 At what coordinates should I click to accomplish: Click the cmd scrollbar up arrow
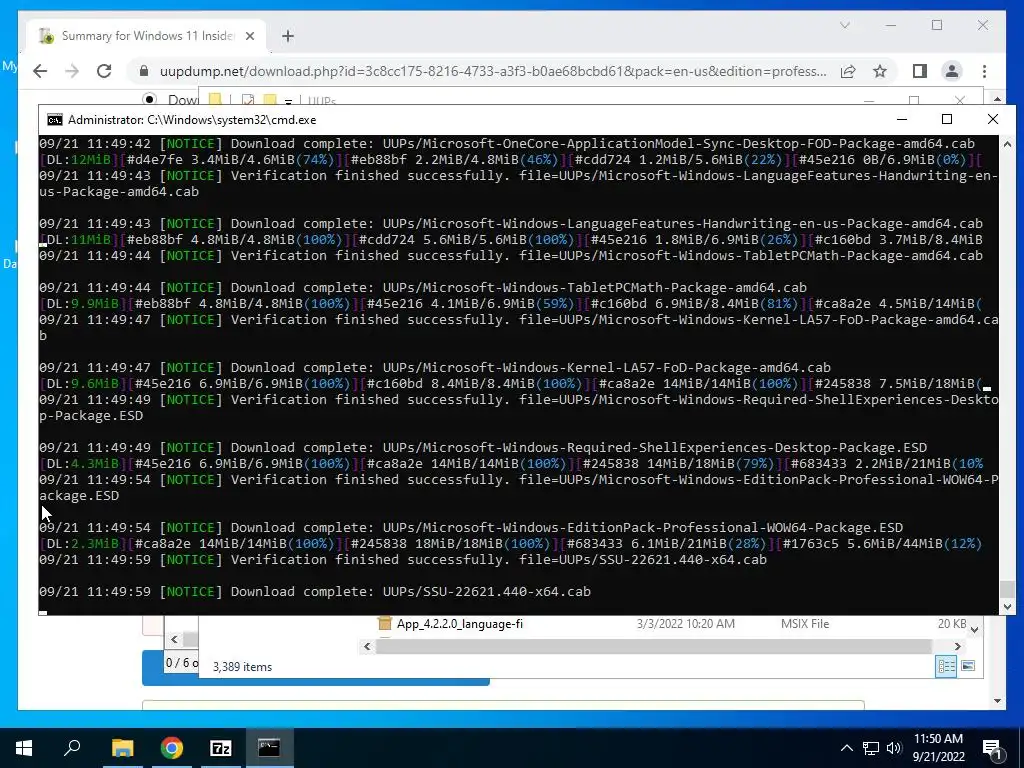[x=1007, y=144]
